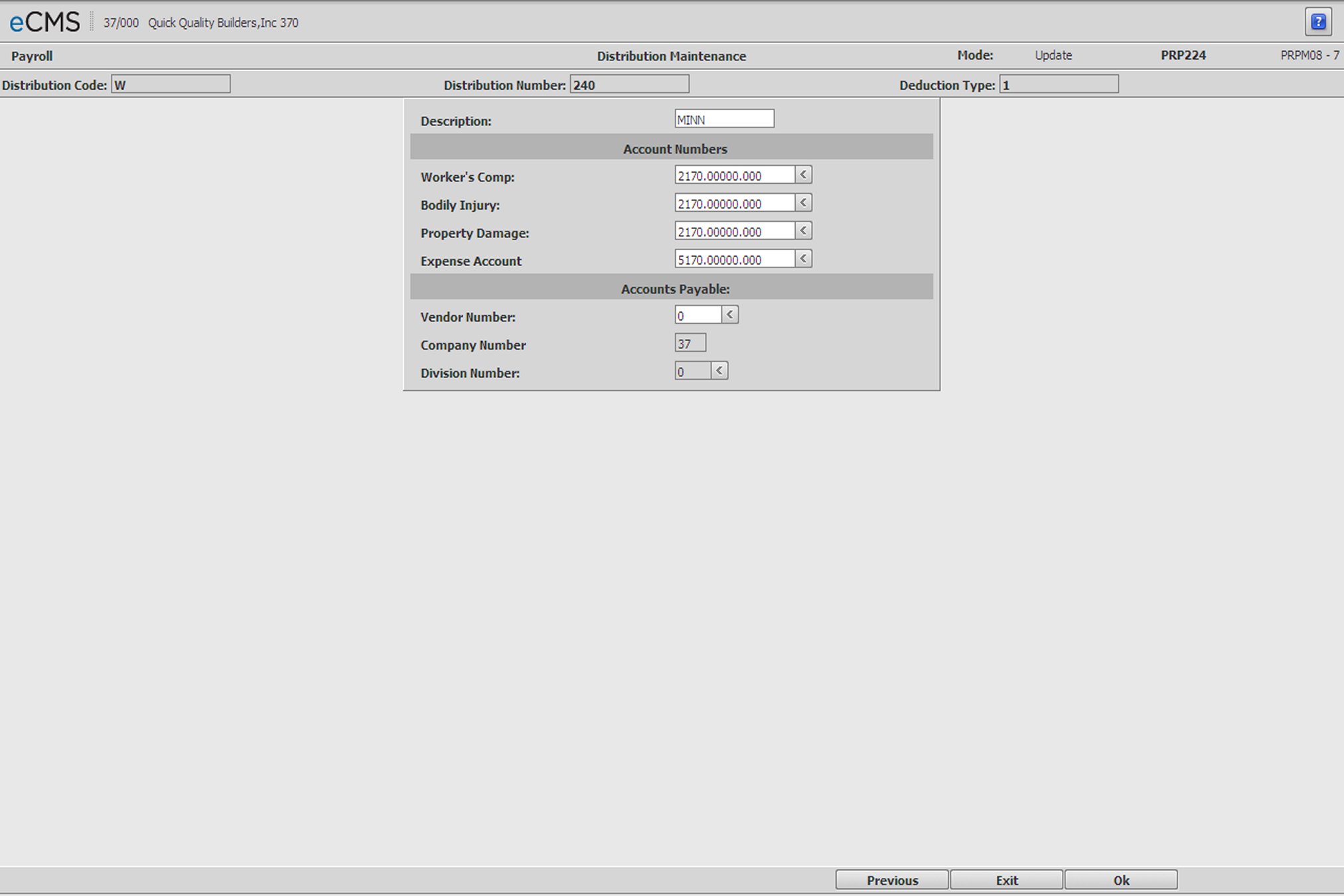This screenshot has height=896, width=1344.
Task: Open lookup for Expense Account
Action: (803, 258)
